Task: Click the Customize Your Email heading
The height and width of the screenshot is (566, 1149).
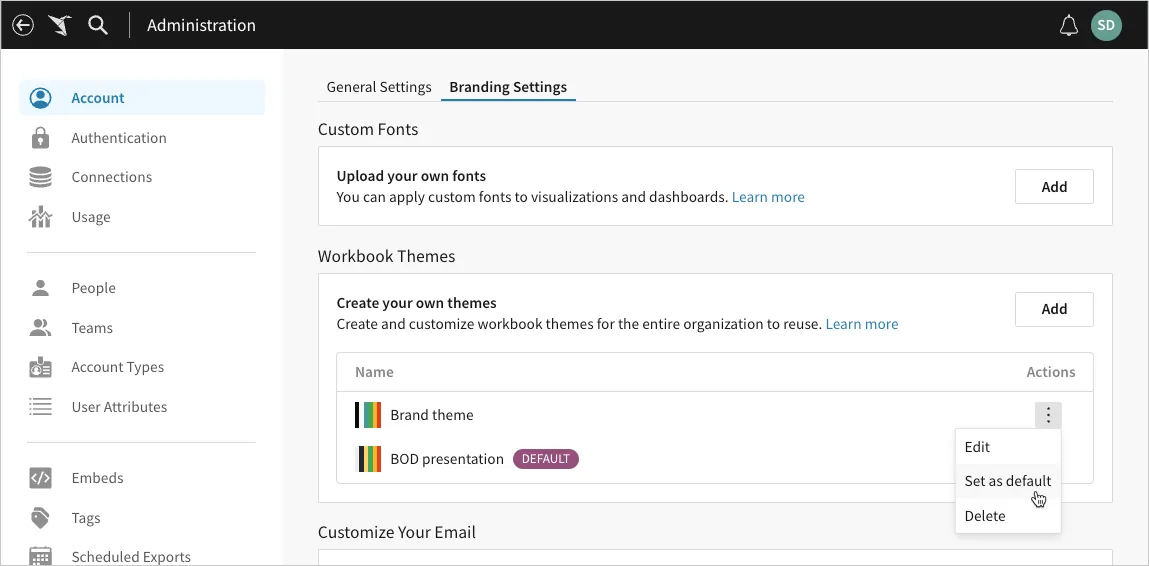Action: (396, 532)
